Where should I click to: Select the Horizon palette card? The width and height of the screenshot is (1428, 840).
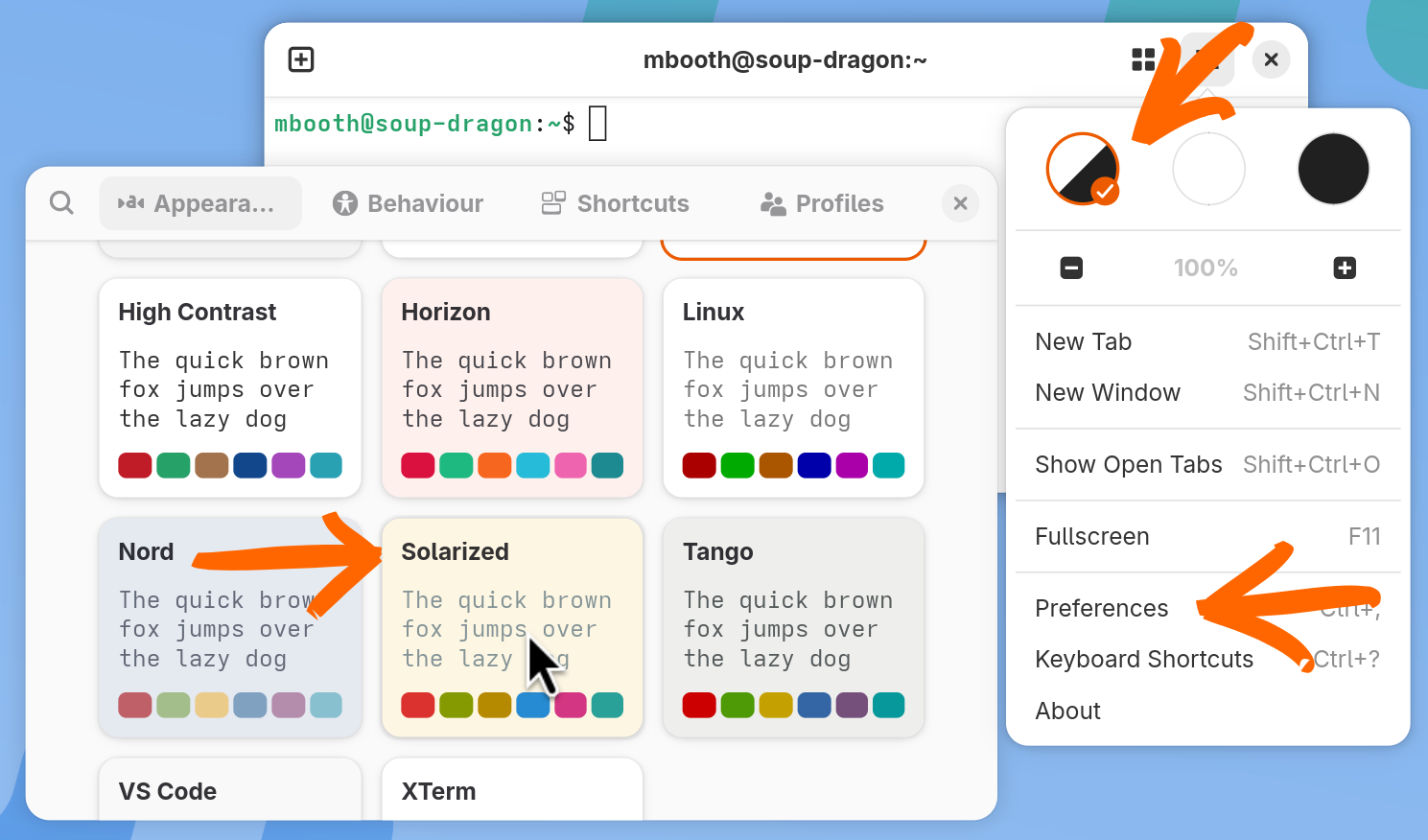tap(512, 387)
